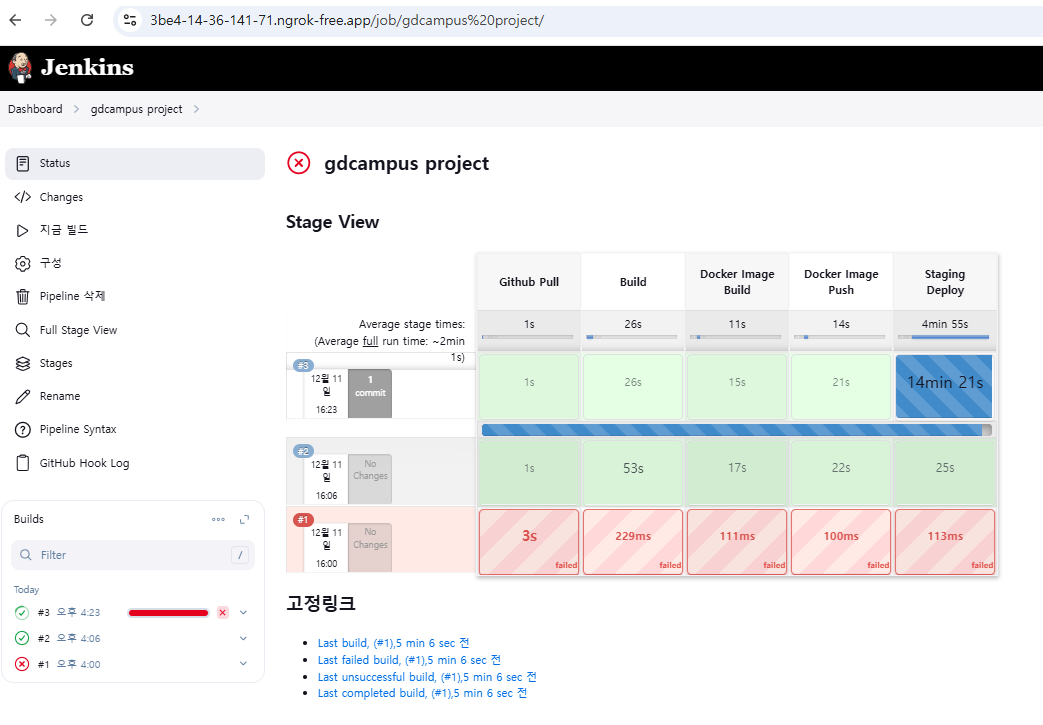1043x725 pixels.
Task: Click gdcampus project breadcrumb link
Action: [136, 109]
